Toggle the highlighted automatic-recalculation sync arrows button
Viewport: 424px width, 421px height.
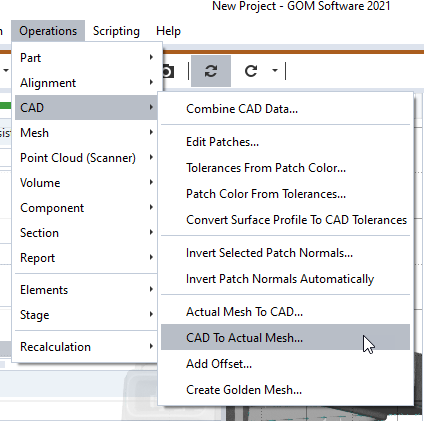click(211, 71)
